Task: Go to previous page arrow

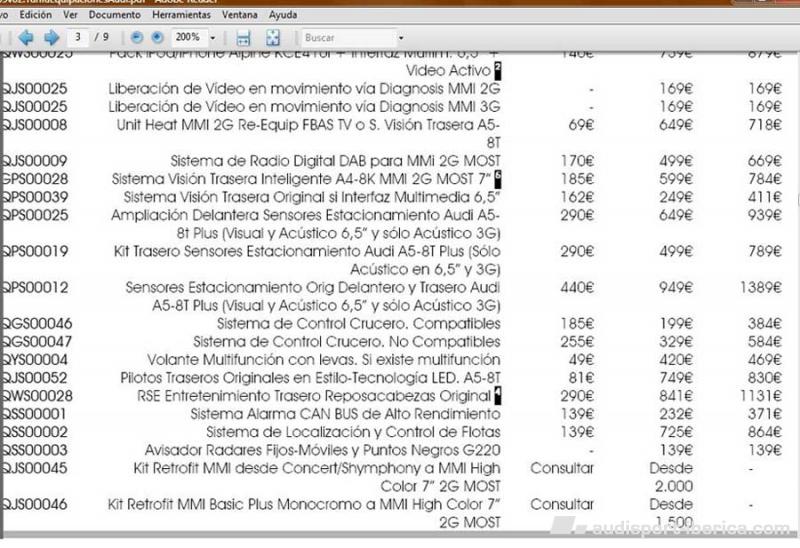Action: pyautogui.click(x=26, y=37)
